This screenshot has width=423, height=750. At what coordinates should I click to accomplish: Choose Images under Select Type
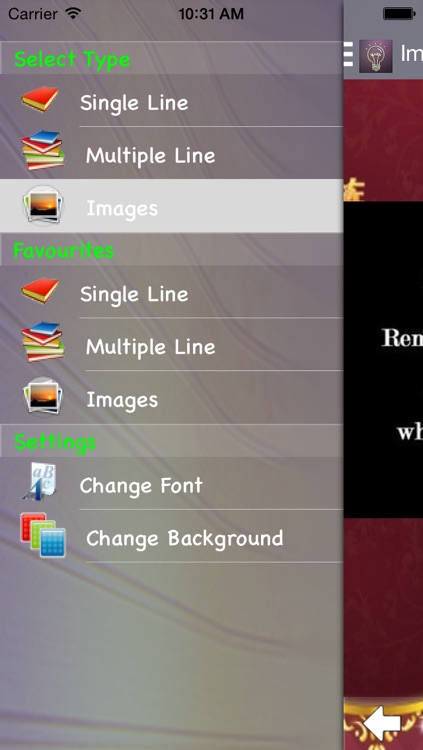[171, 206]
